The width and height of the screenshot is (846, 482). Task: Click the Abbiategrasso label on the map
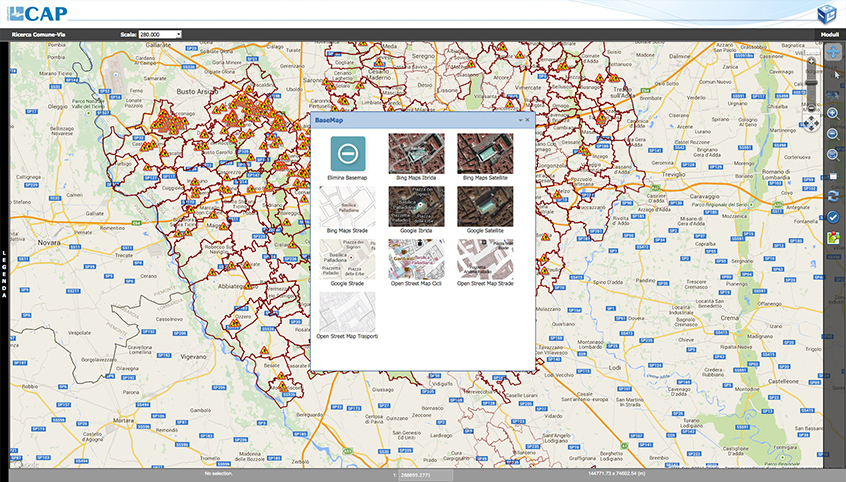pos(232,287)
